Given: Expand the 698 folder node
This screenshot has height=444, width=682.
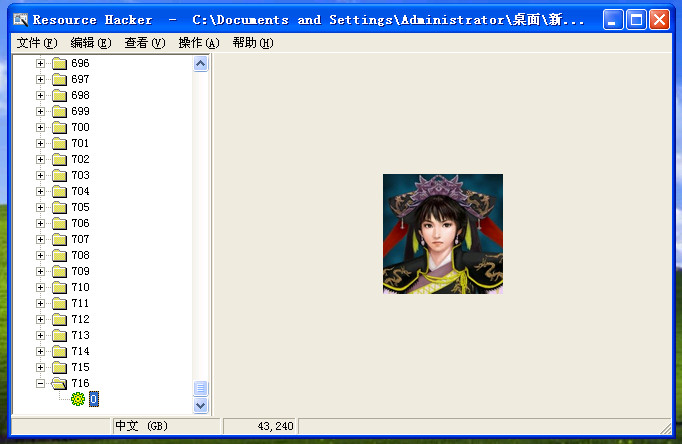Looking at the screenshot, I should click(x=40, y=96).
